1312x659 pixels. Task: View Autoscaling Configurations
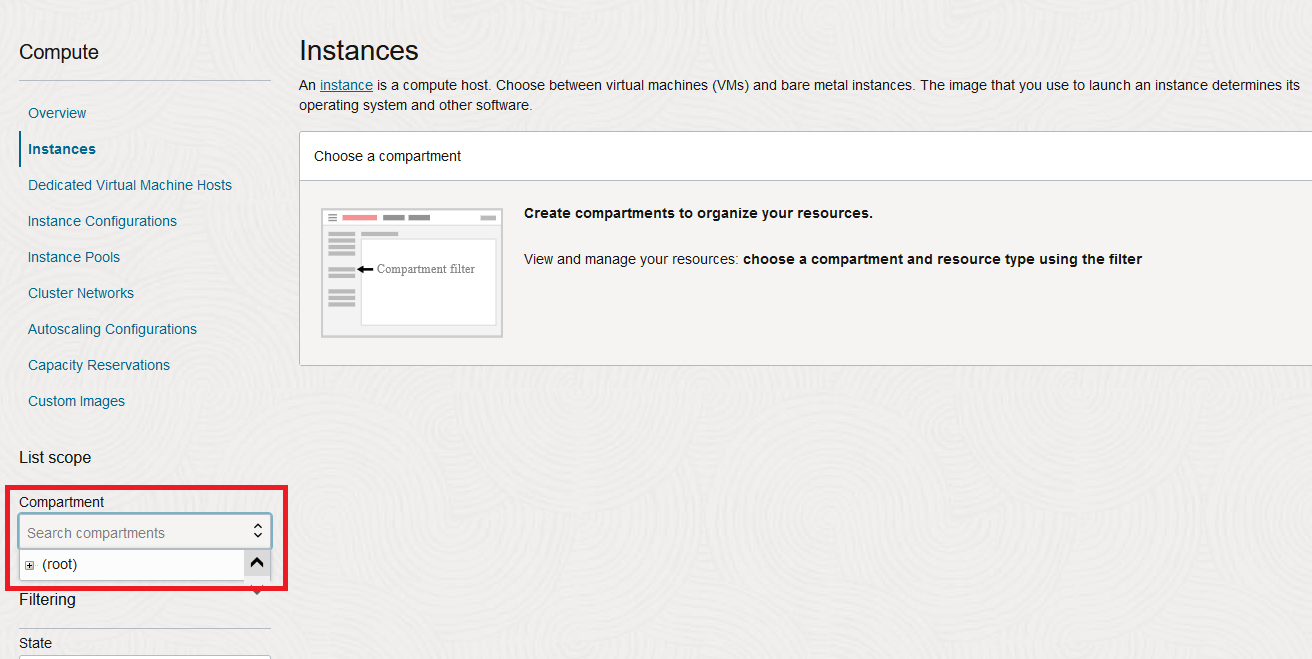click(112, 329)
